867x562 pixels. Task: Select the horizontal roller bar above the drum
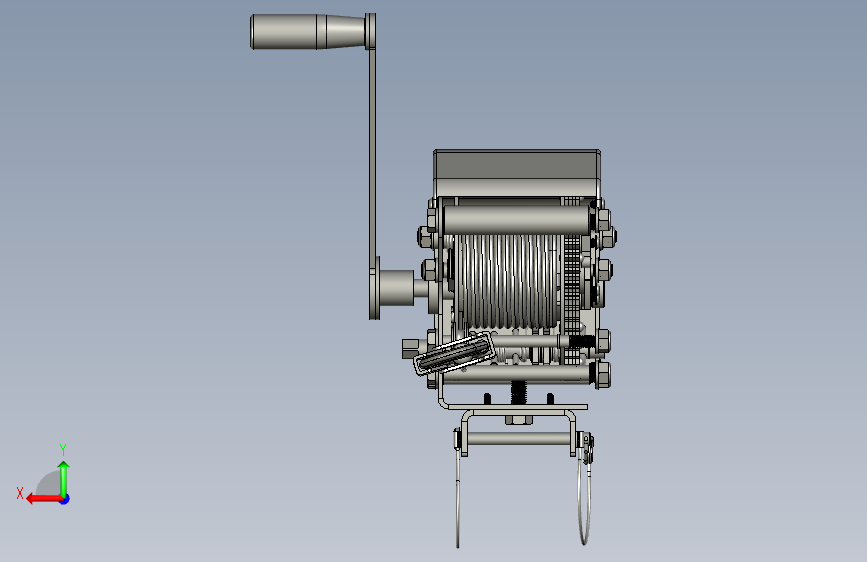[x=516, y=220]
